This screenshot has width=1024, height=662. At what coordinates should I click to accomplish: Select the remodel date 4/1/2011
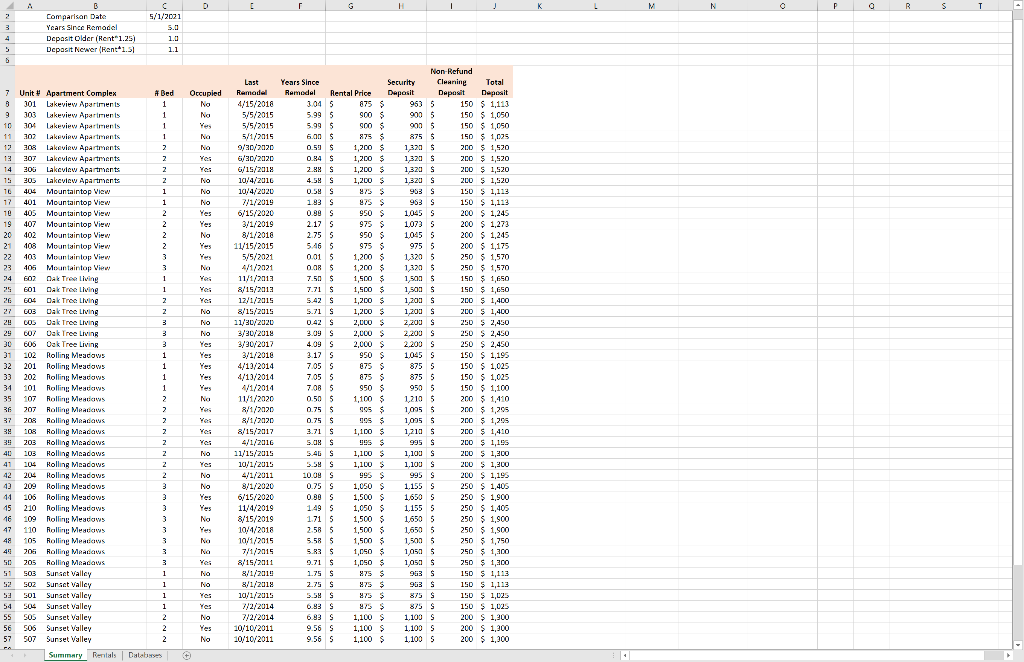click(x=252, y=475)
